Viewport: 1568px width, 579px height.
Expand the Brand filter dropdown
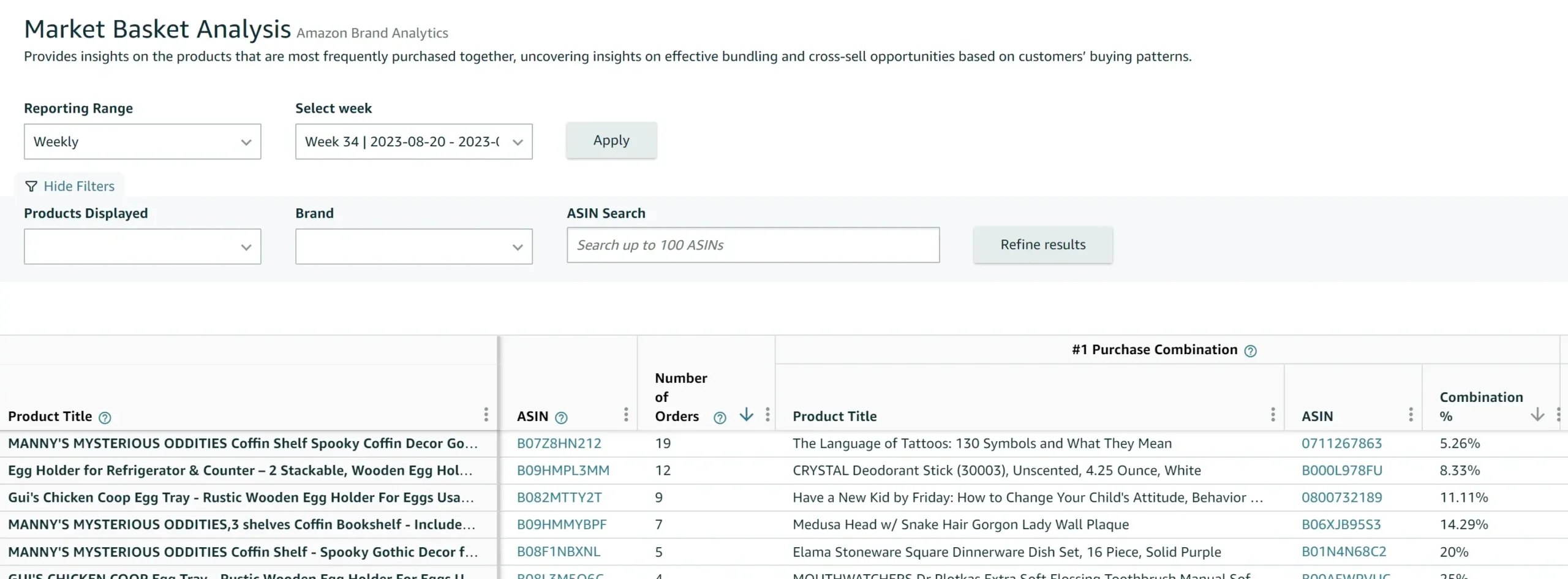coord(413,247)
